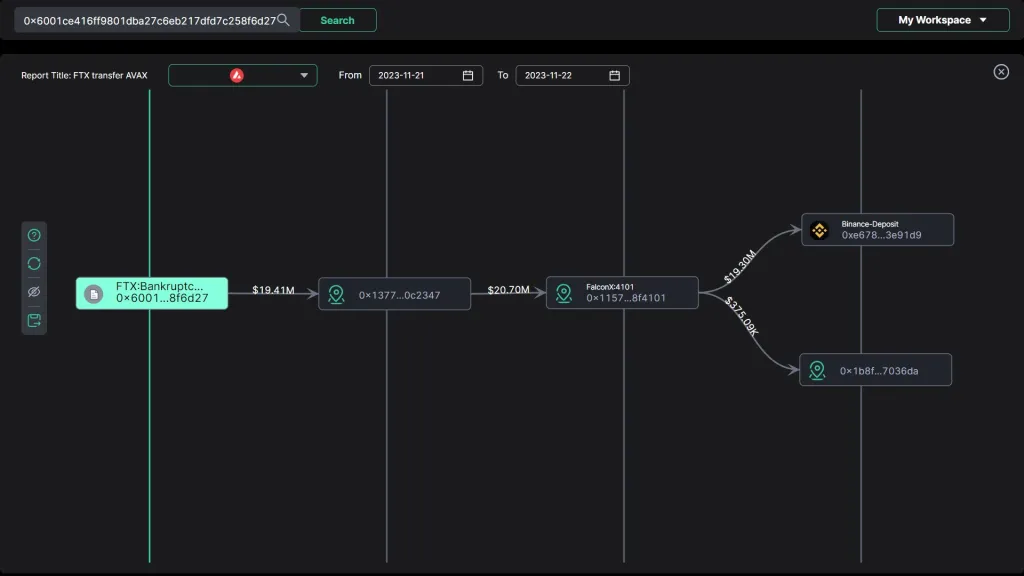The height and width of the screenshot is (576, 1024).
Task: Open the chain selector chevron arrow
Action: point(304,74)
